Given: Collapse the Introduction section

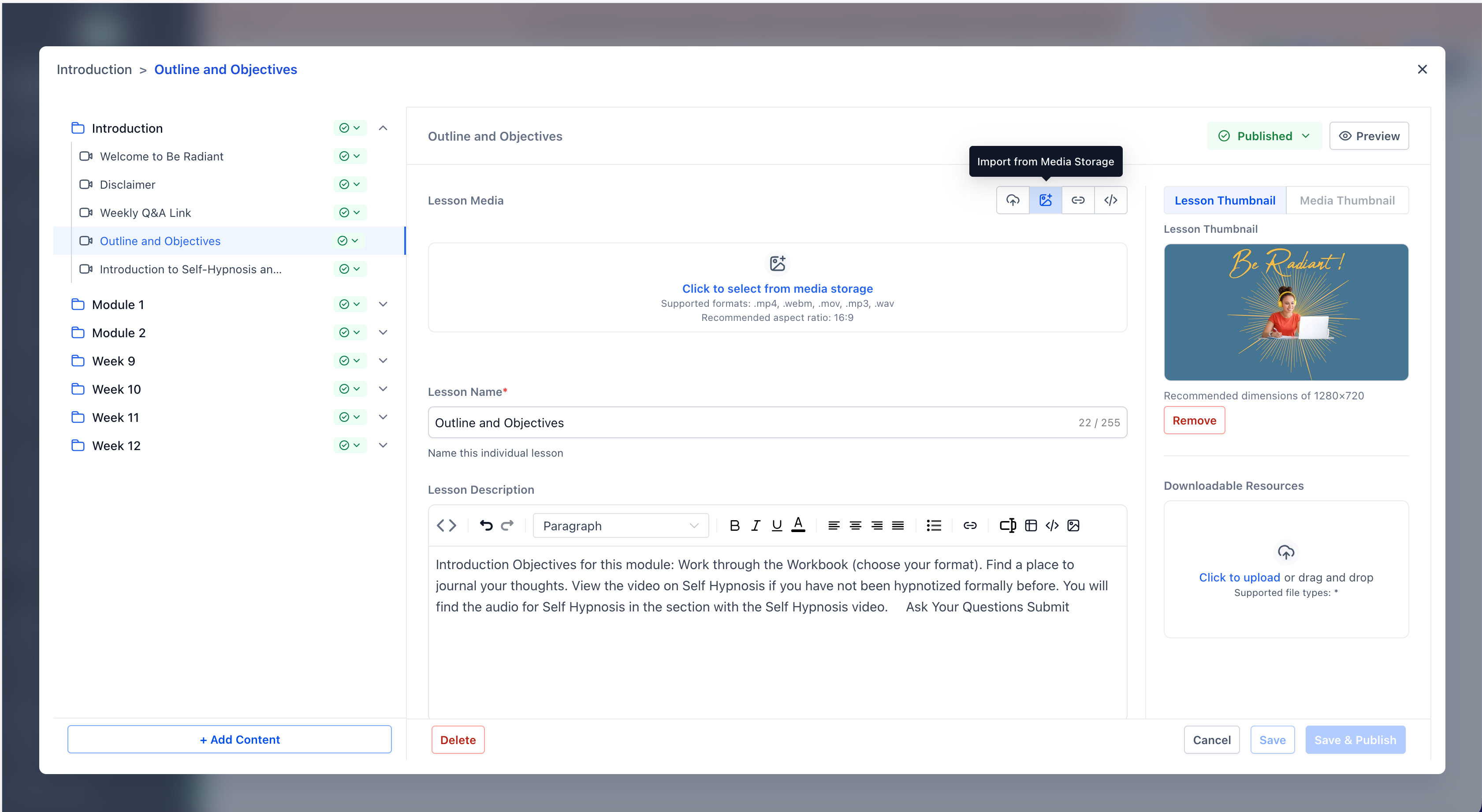Looking at the screenshot, I should [x=383, y=128].
